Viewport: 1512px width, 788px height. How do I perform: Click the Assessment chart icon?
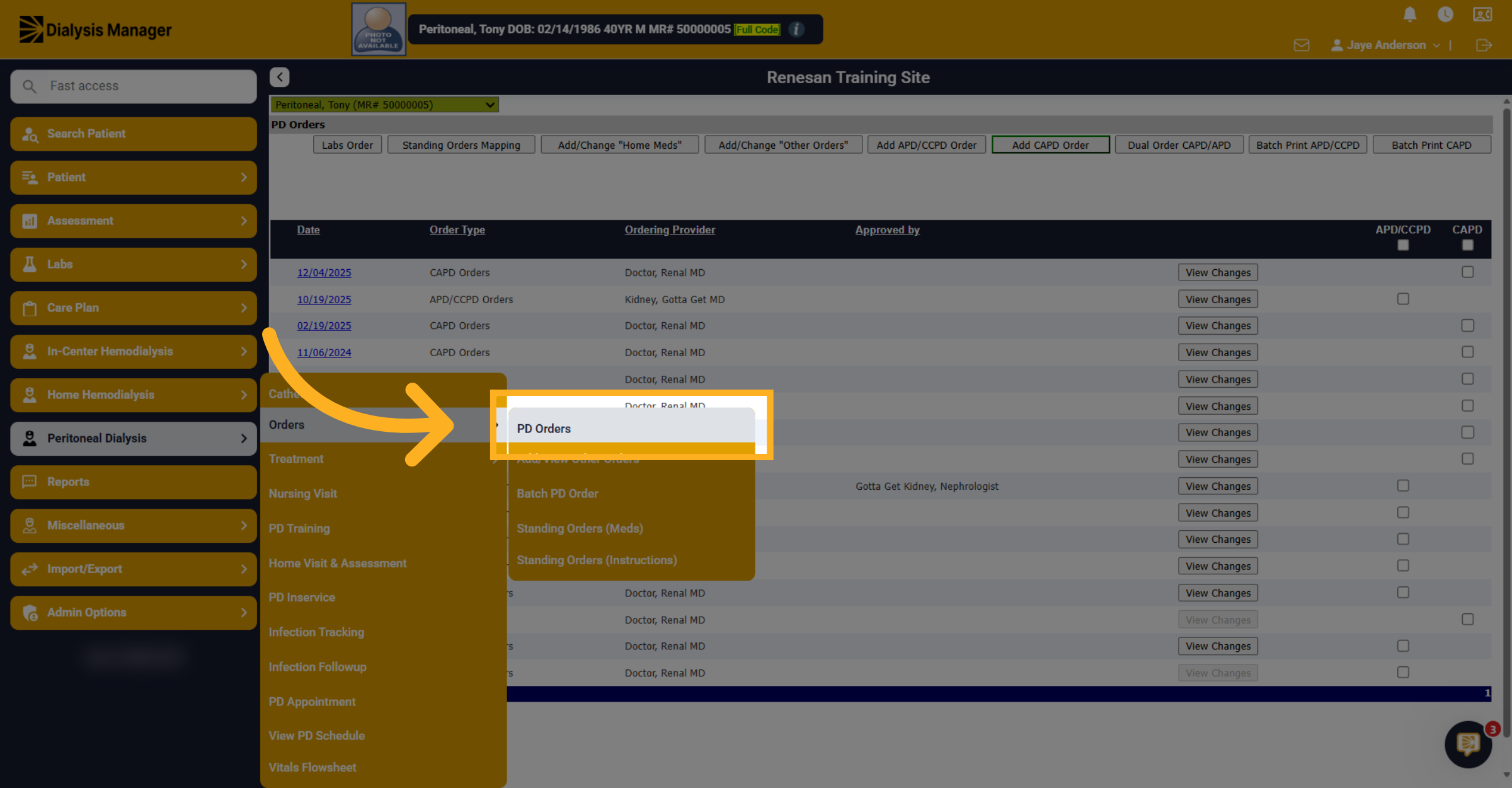tap(30, 221)
